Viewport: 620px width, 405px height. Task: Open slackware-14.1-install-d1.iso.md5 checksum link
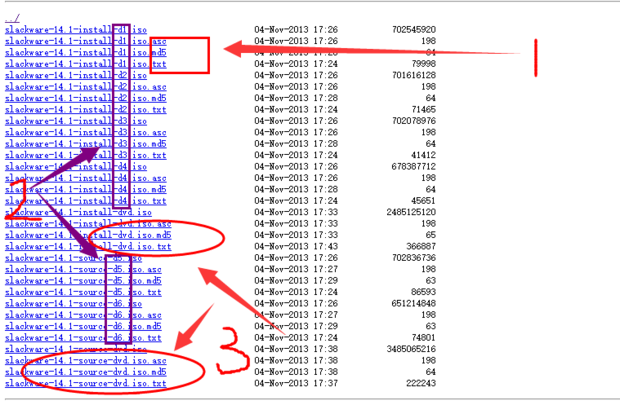[86, 53]
